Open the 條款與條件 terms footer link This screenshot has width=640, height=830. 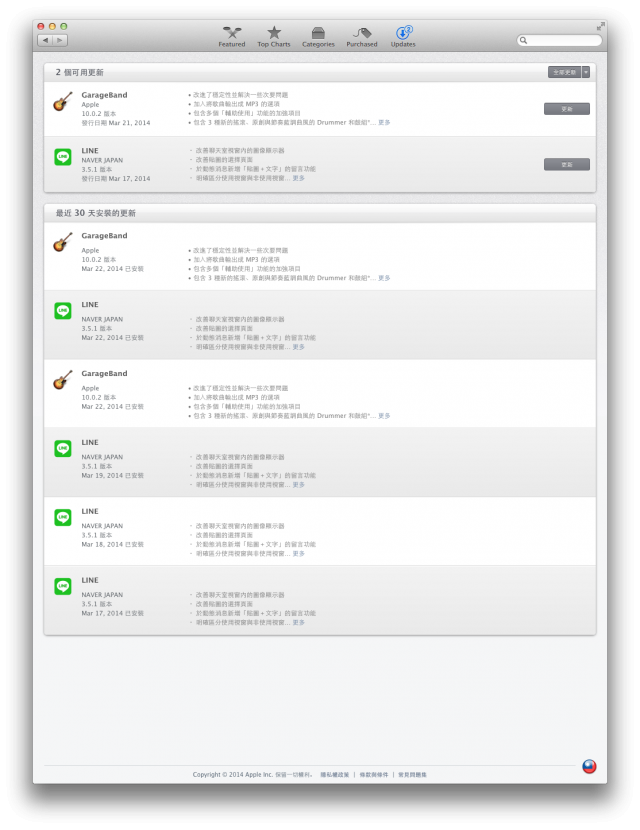click(374, 774)
